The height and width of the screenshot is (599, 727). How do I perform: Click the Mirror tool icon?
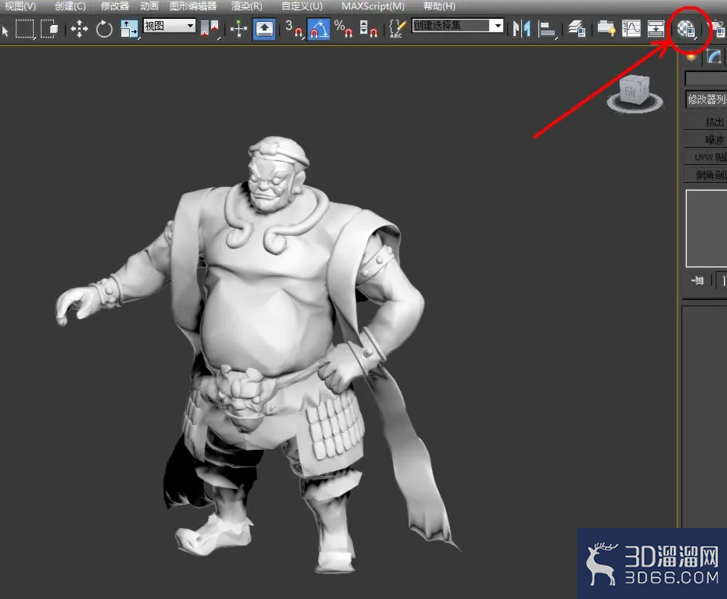pyautogui.click(x=521, y=29)
